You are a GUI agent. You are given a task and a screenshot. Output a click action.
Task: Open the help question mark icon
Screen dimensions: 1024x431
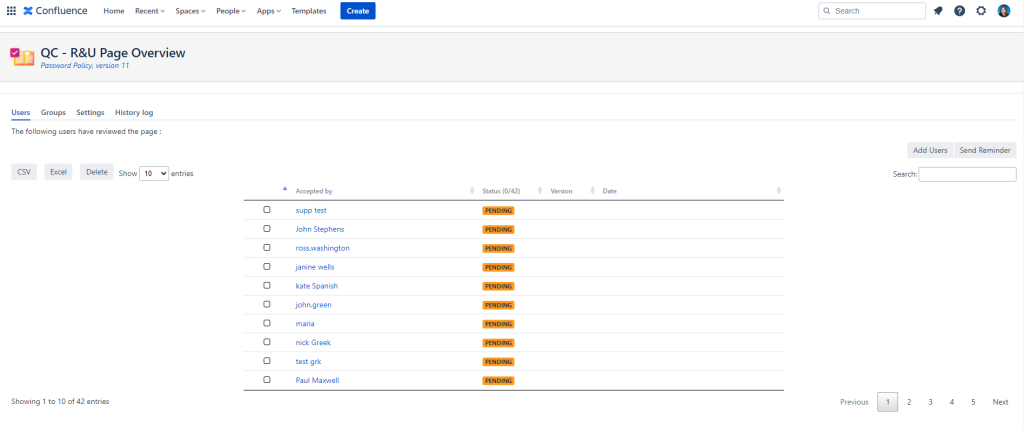pyautogui.click(x=959, y=11)
